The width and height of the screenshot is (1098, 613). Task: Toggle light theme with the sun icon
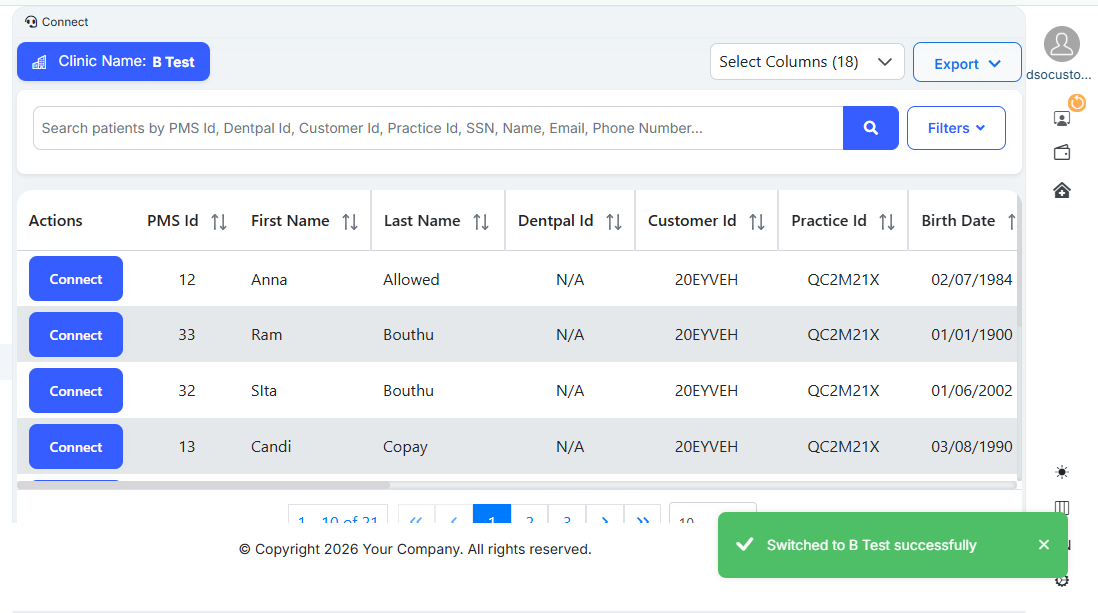(x=1061, y=472)
